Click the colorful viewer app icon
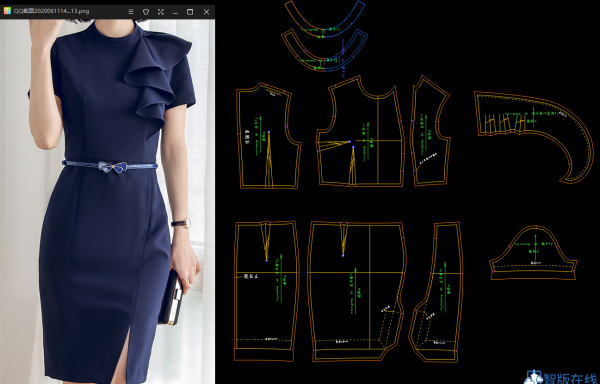The width and height of the screenshot is (600, 384). [x=7, y=11]
